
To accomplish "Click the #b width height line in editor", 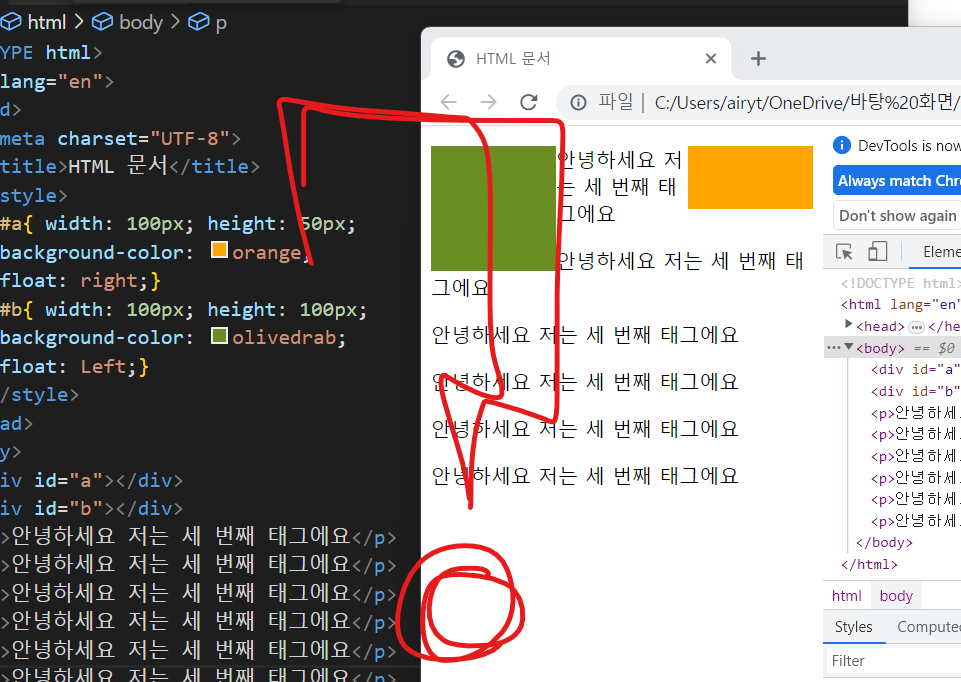I will (x=183, y=309).
